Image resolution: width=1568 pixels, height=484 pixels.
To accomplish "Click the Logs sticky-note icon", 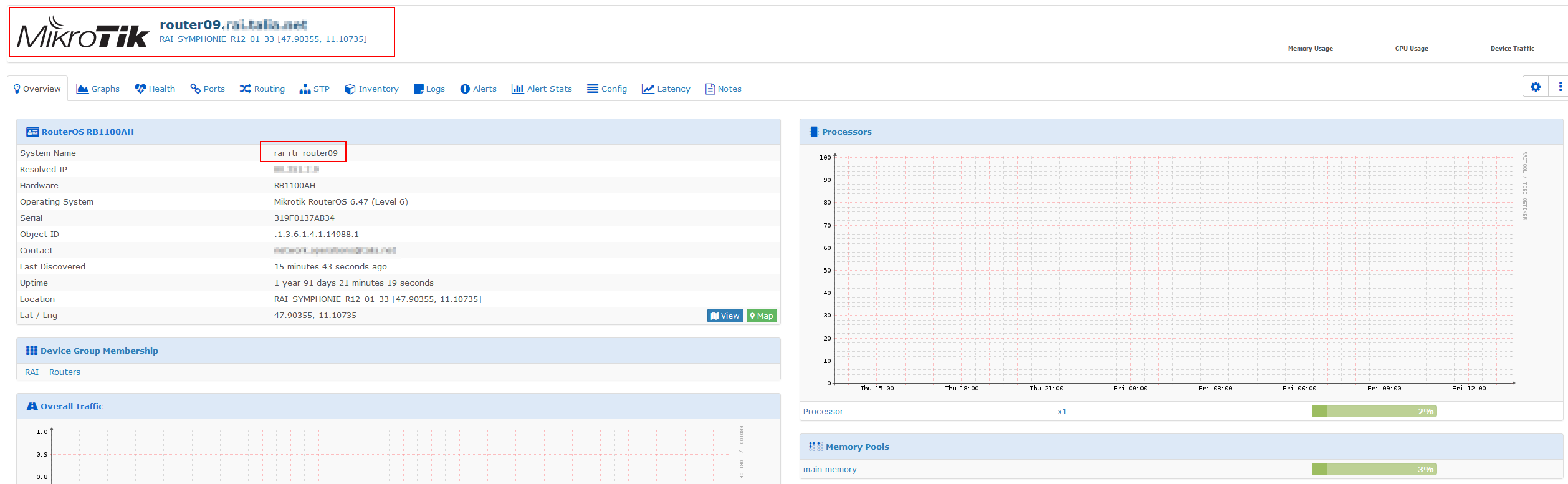I will point(419,89).
